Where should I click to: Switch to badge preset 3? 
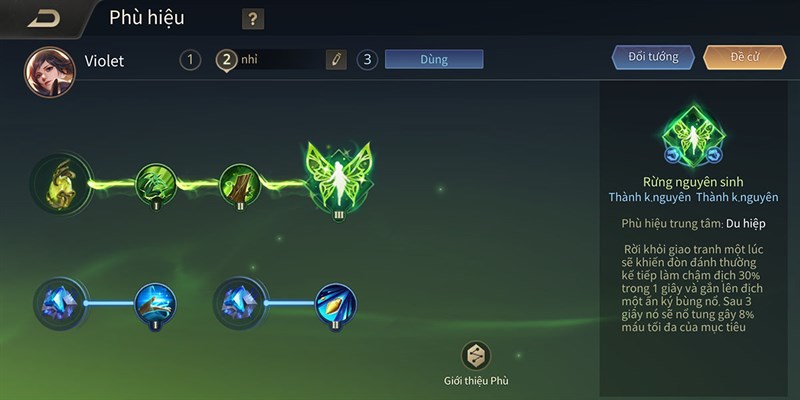[x=367, y=60]
